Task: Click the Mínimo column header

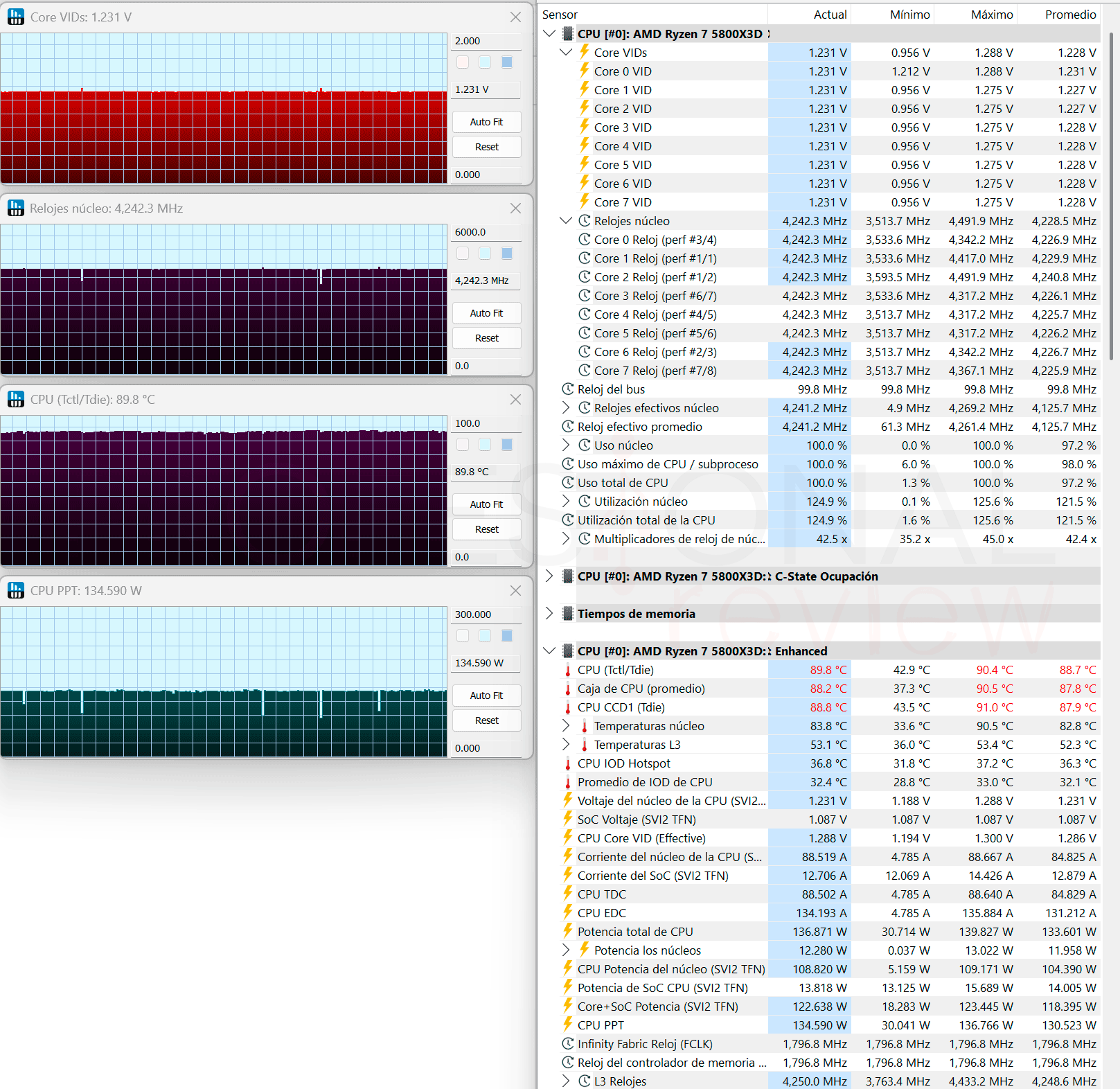Action: [892, 15]
